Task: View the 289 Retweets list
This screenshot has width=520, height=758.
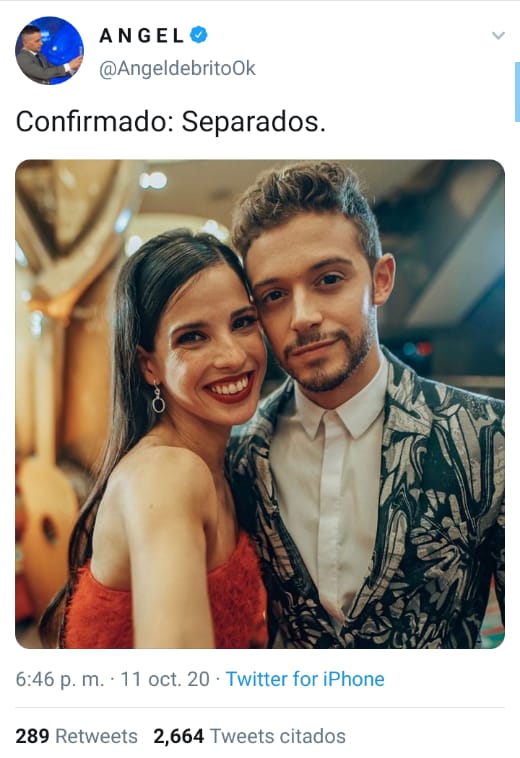Action: (x=76, y=736)
